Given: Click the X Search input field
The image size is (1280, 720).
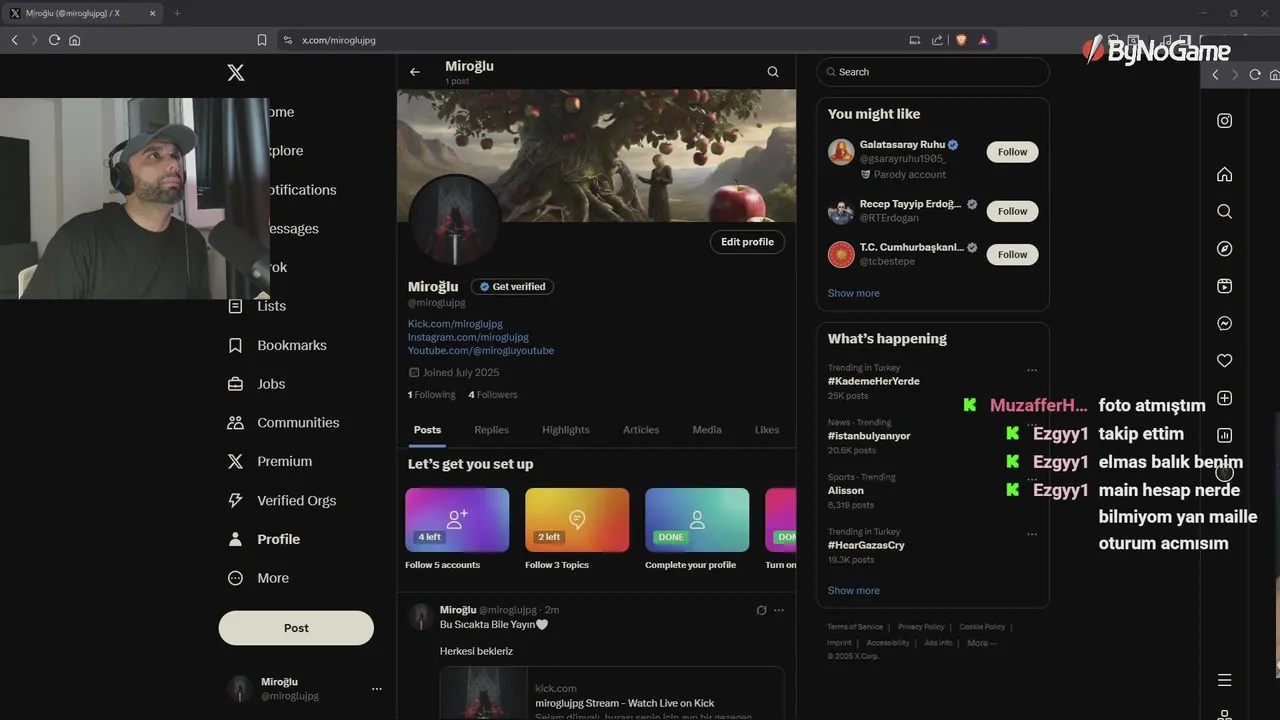Looking at the screenshot, I should 933,72.
